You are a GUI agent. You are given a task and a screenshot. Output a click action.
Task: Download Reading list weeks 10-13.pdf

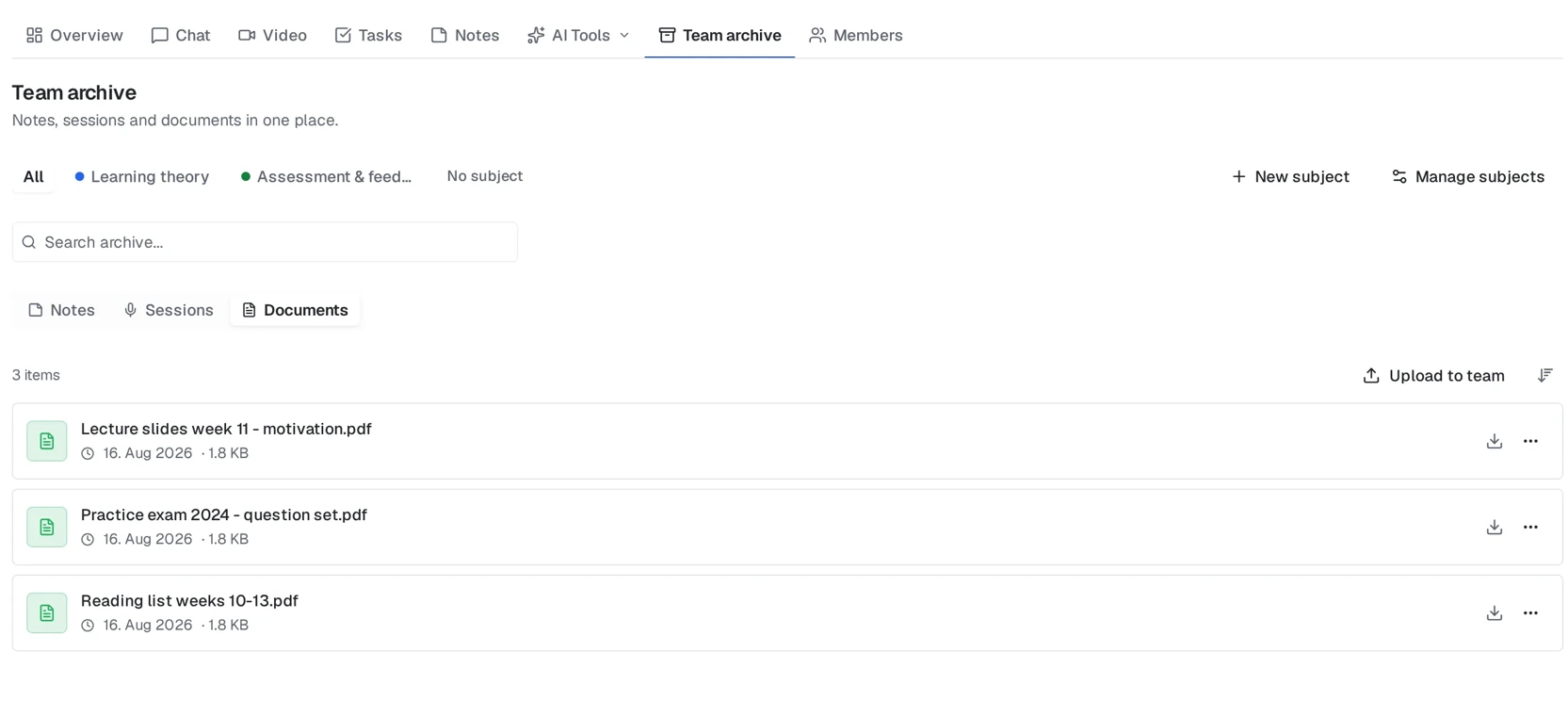[x=1494, y=612]
